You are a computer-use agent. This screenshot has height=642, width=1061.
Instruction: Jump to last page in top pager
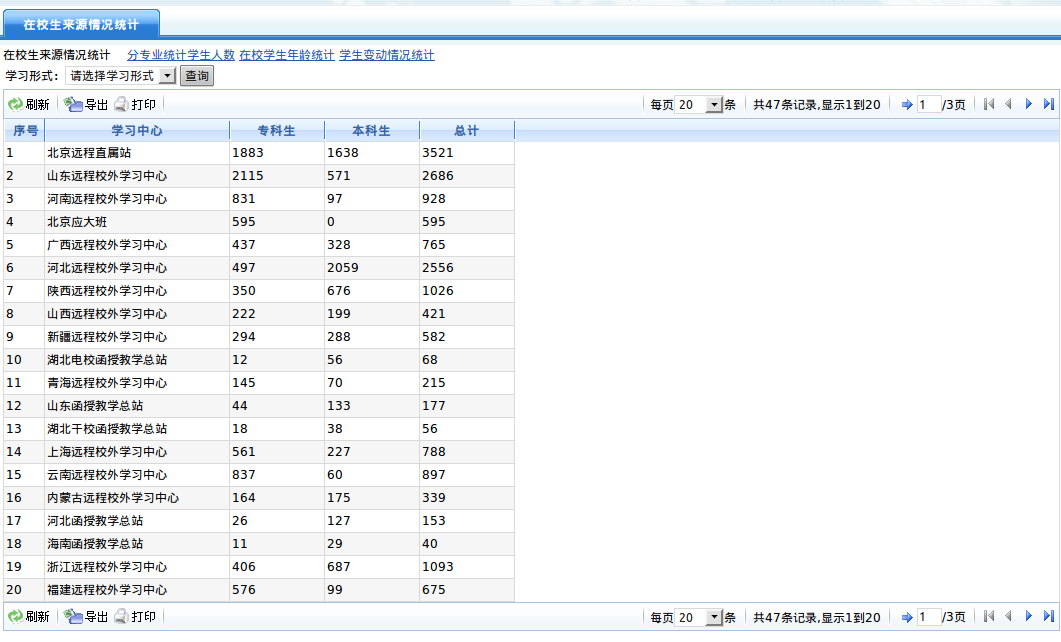point(1048,104)
